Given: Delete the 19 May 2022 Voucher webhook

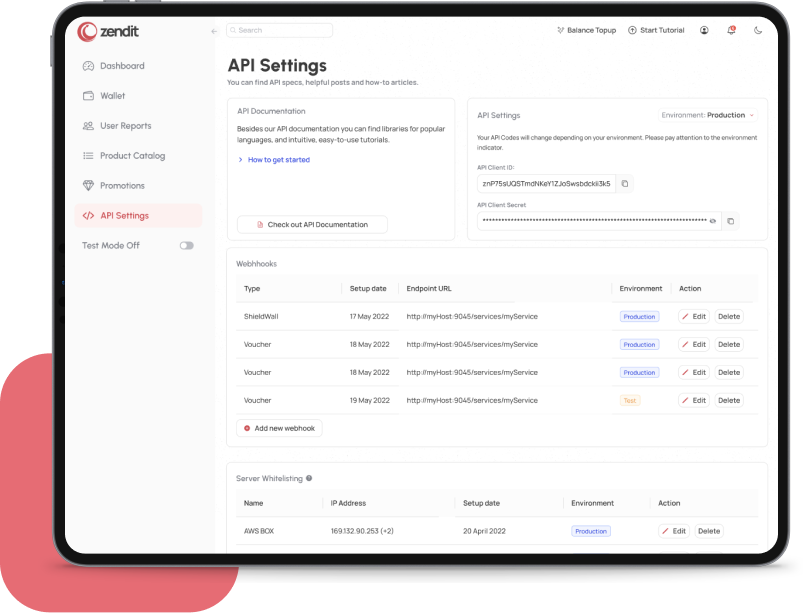Looking at the screenshot, I should [729, 400].
